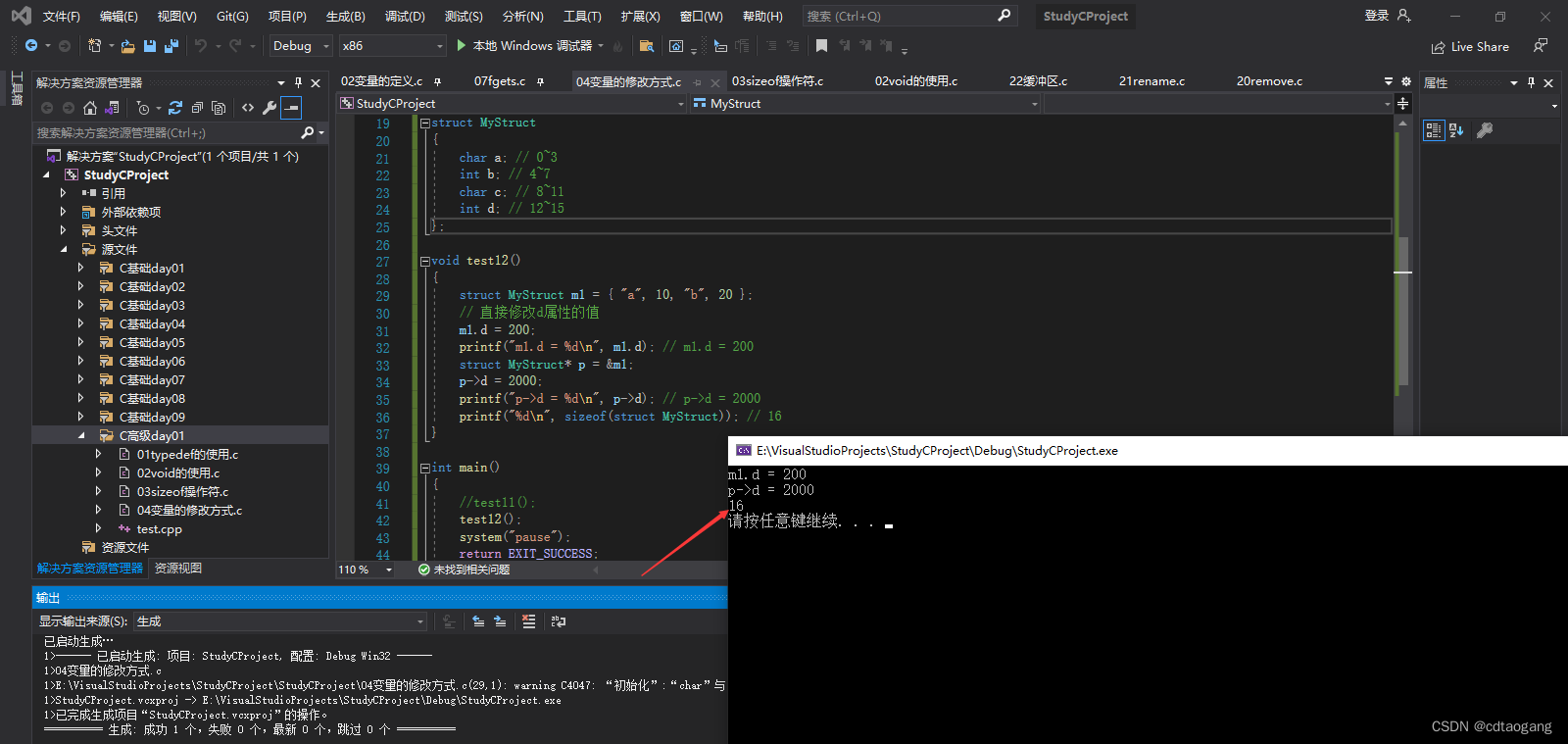
Task: Click the switch views icon in solution explorer
Action: tap(112, 108)
